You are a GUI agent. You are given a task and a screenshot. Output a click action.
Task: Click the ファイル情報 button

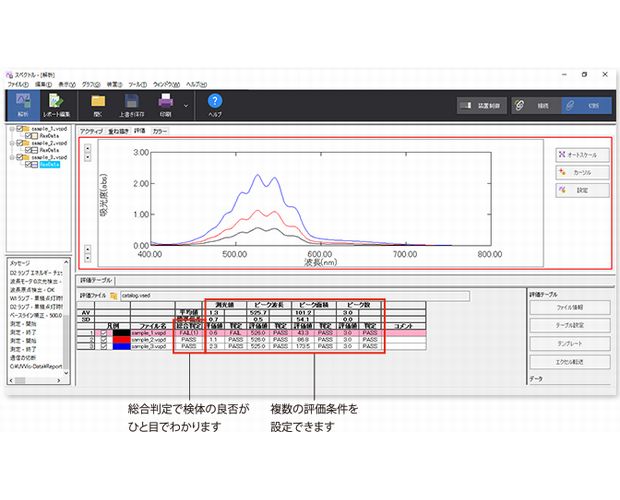click(570, 308)
